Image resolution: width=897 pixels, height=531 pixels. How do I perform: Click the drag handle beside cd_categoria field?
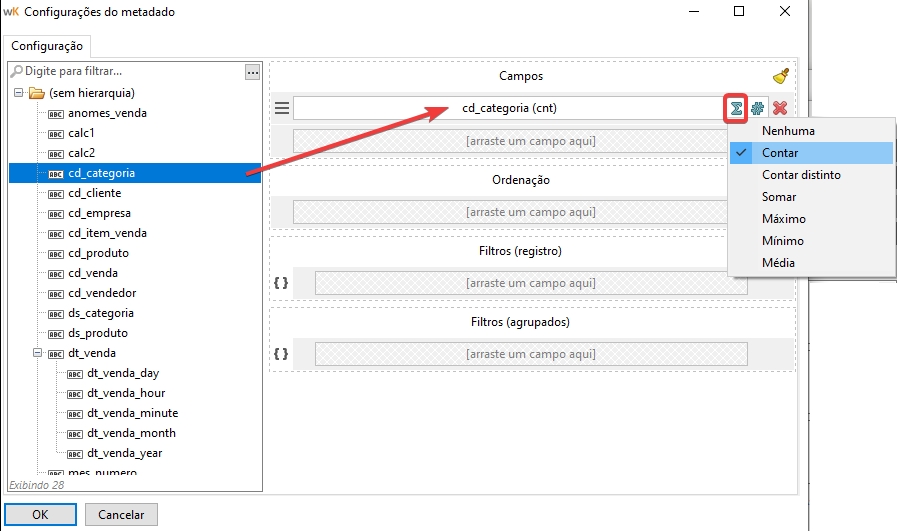click(282, 108)
